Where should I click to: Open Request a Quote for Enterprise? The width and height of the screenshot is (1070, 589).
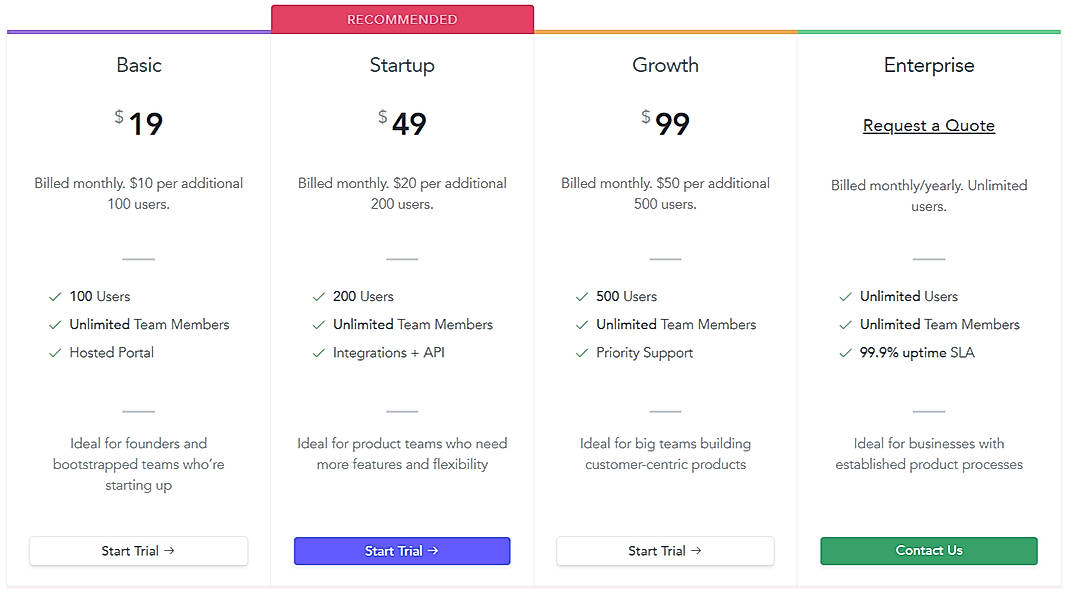tap(928, 125)
